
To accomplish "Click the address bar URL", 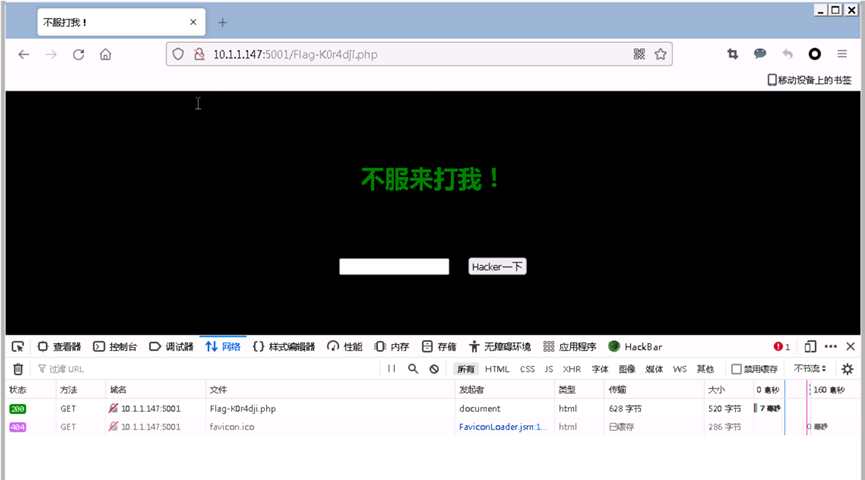I will click(295, 54).
